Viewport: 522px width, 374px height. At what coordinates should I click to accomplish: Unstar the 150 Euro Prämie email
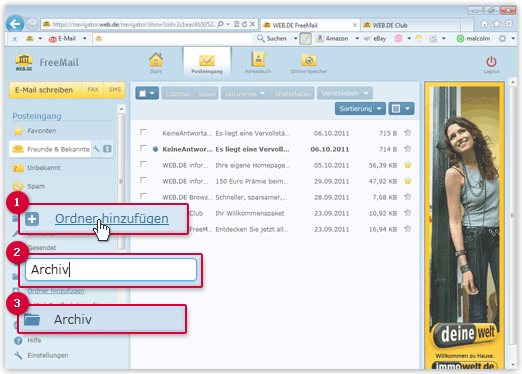(x=407, y=181)
